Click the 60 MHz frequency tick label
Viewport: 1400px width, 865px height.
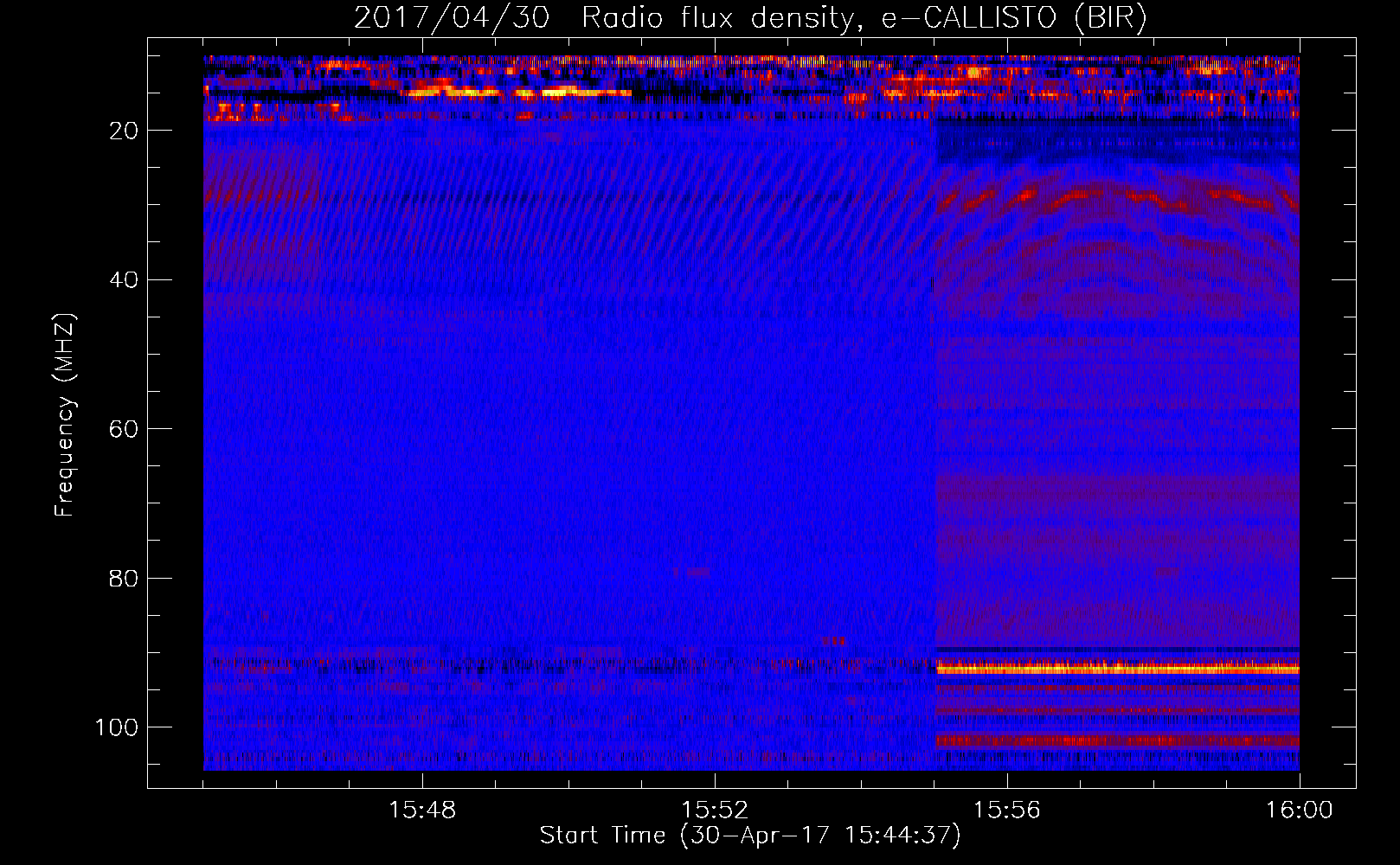click(x=124, y=429)
